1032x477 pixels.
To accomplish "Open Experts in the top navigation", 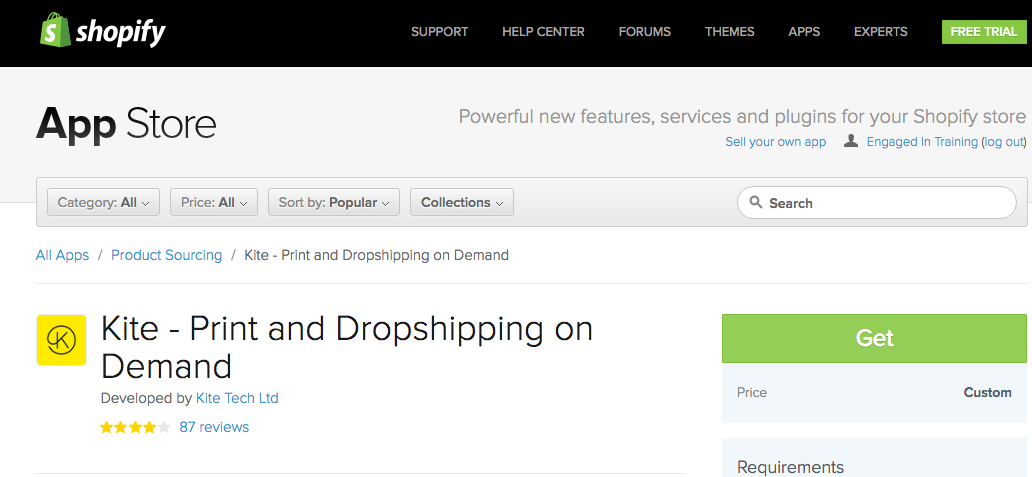I will coord(880,32).
